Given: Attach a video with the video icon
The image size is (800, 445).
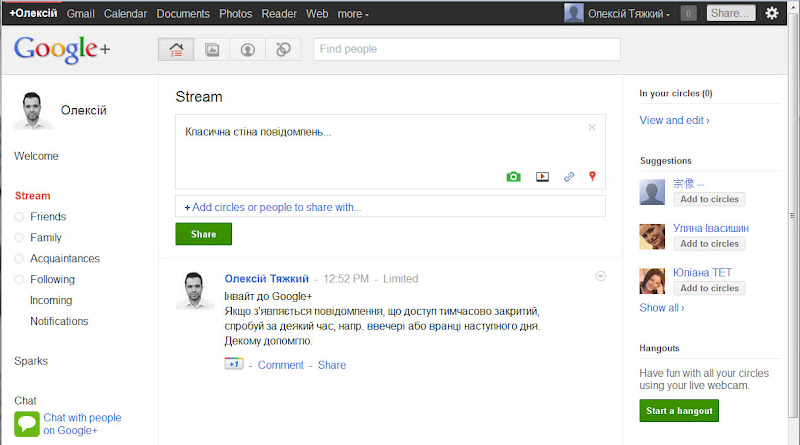Looking at the screenshot, I should (x=542, y=177).
